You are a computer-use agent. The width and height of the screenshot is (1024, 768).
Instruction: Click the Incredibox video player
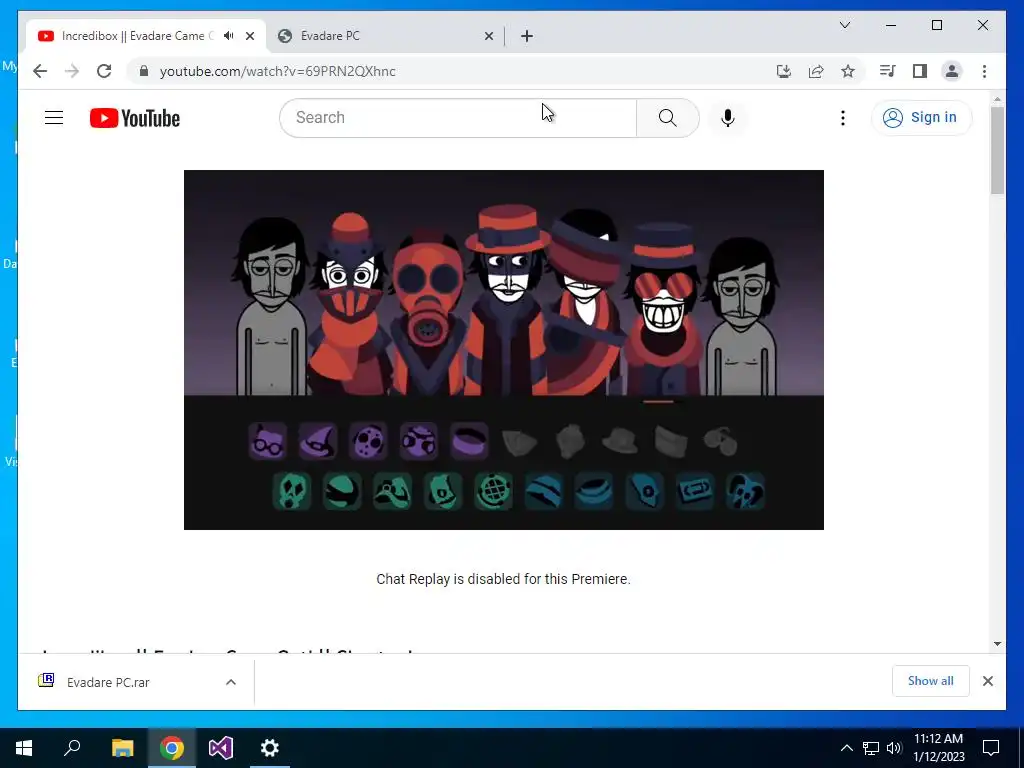coord(504,349)
